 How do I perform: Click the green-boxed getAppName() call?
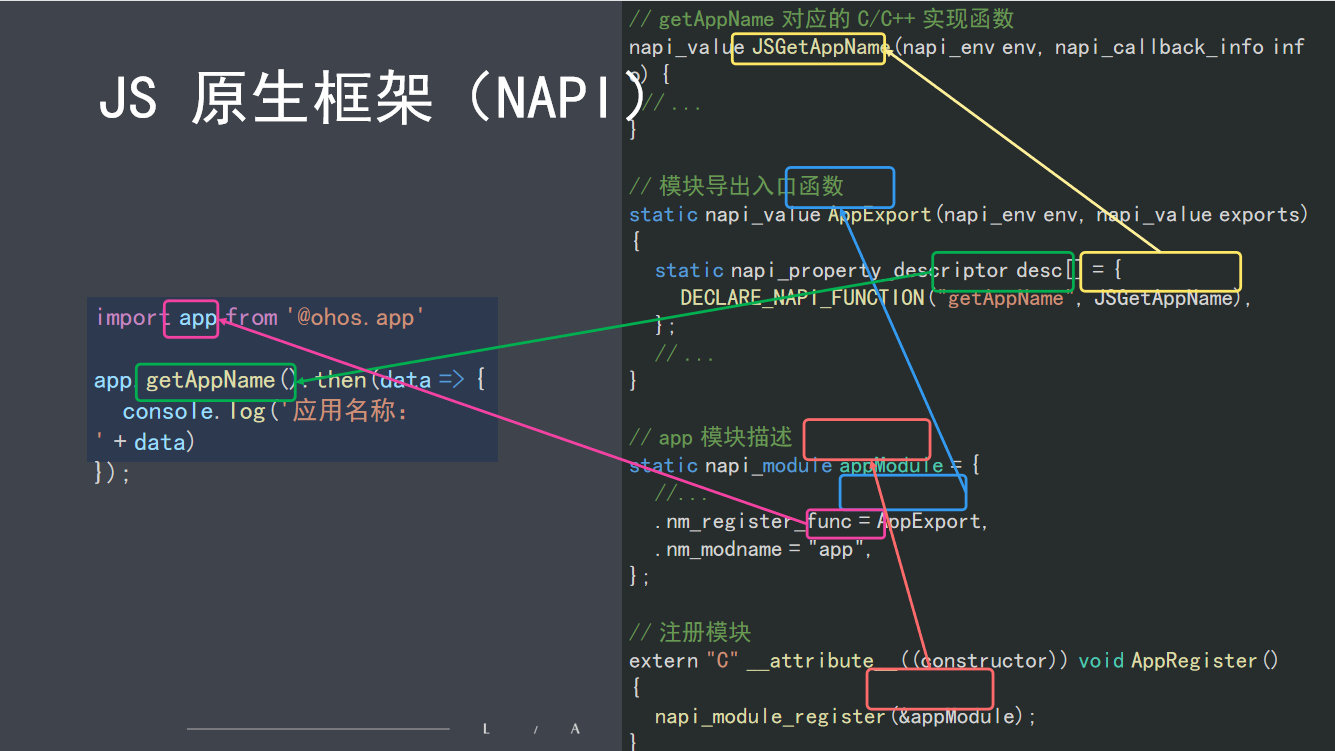tap(215, 380)
